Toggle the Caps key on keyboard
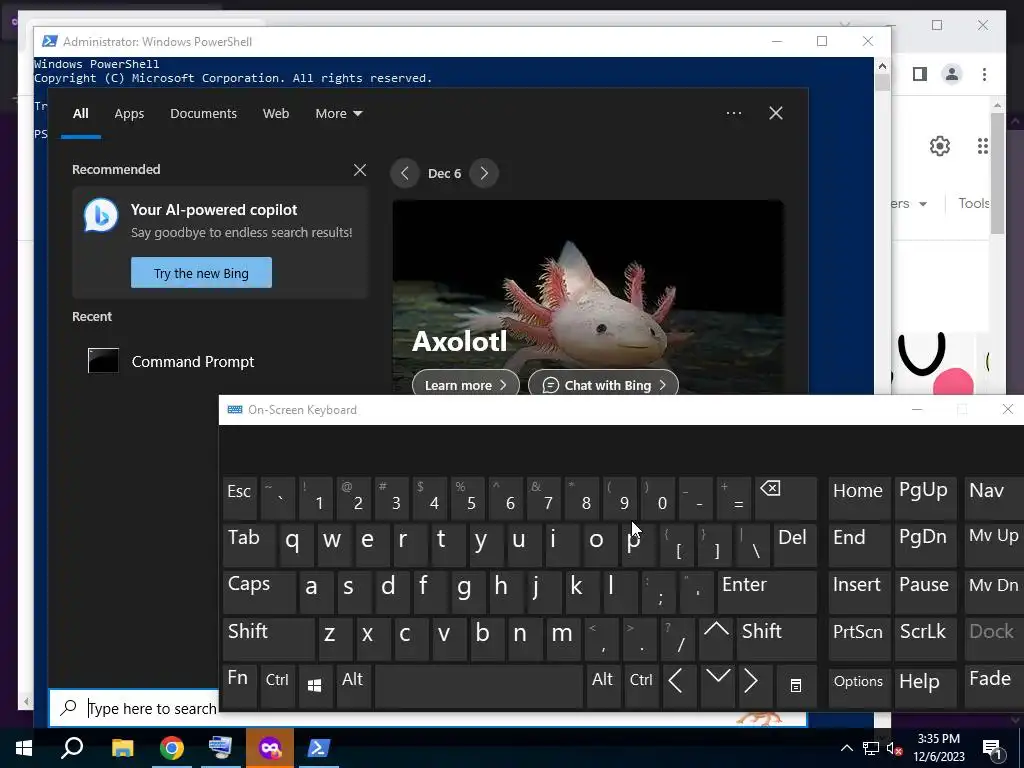The width and height of the screenshot is (1024, 768). (259, 592)
